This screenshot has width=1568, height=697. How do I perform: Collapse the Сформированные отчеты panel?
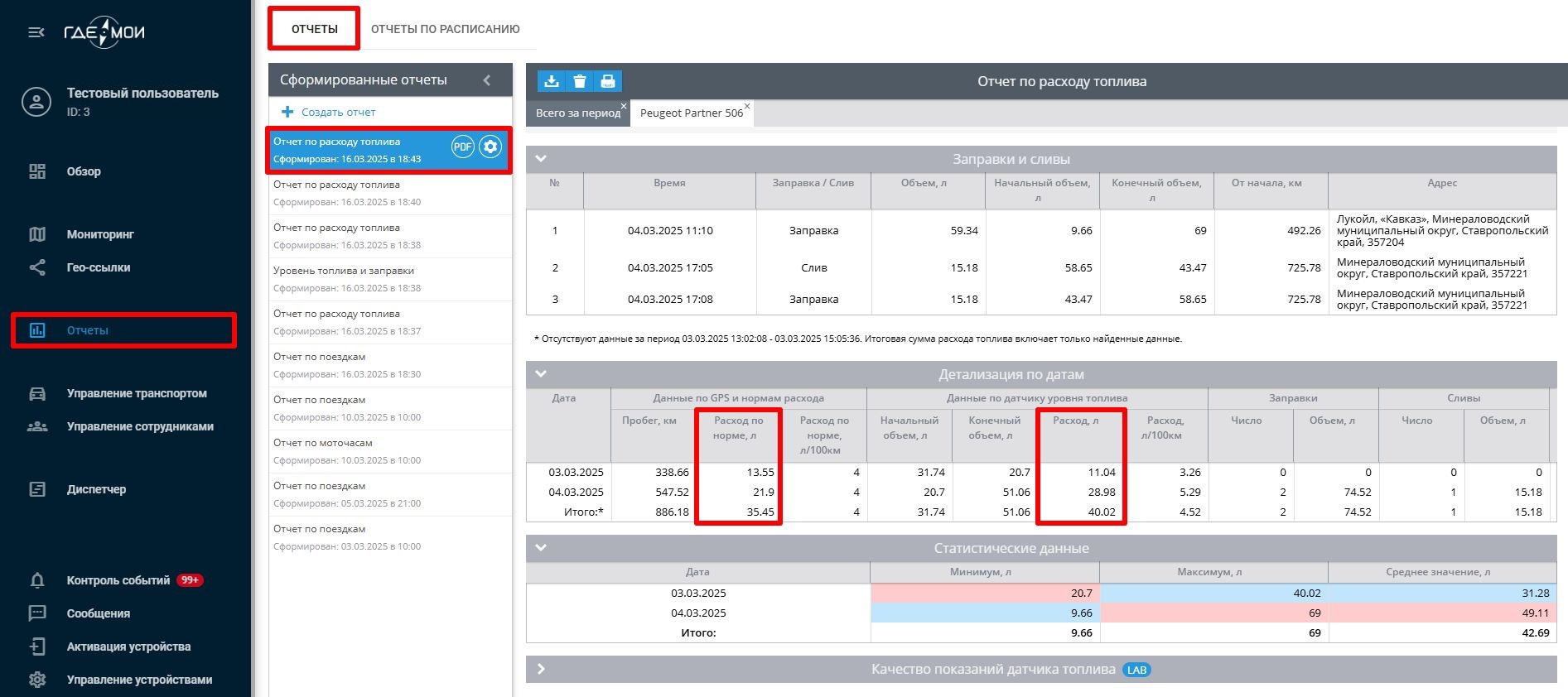(487, 80)
